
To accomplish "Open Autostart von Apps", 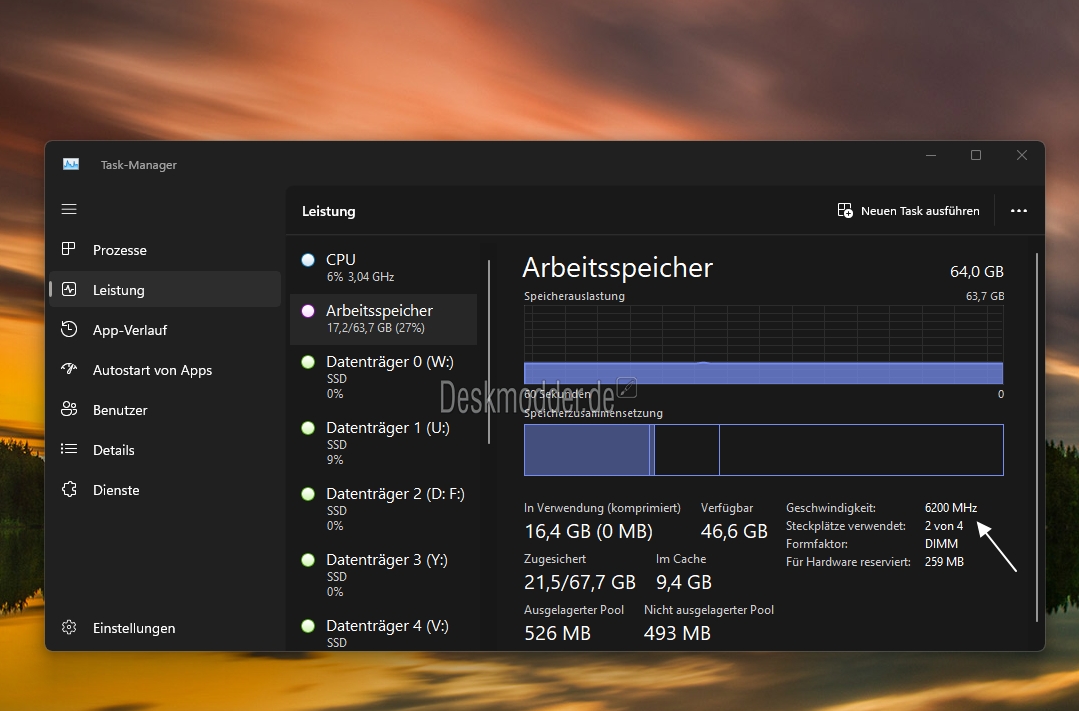I will pyautogui.click(x=165, y=370).
